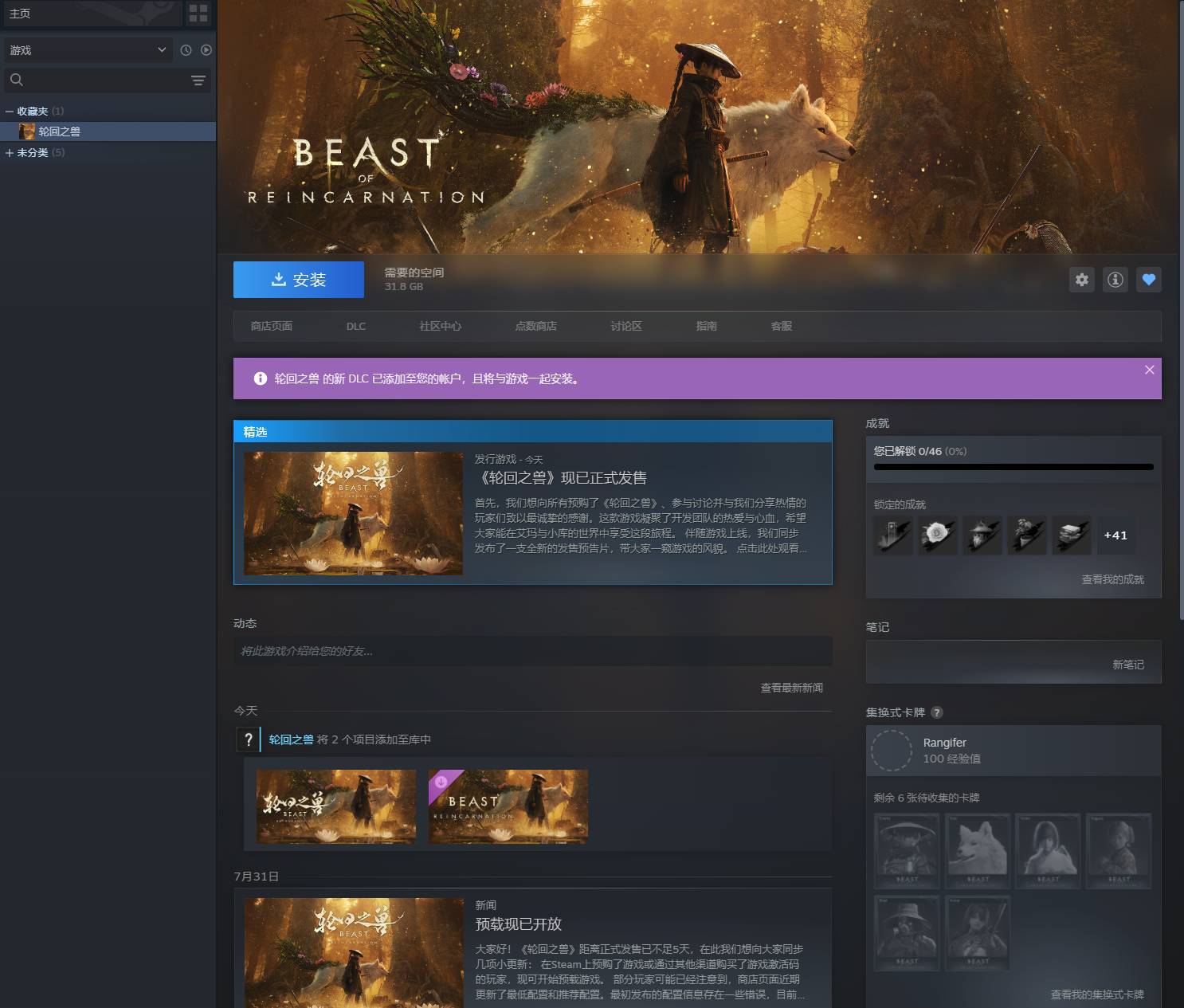The image size is (1184, 1008).
Task: Click the search magnifier icon
Action: click(x=17, y=80)
